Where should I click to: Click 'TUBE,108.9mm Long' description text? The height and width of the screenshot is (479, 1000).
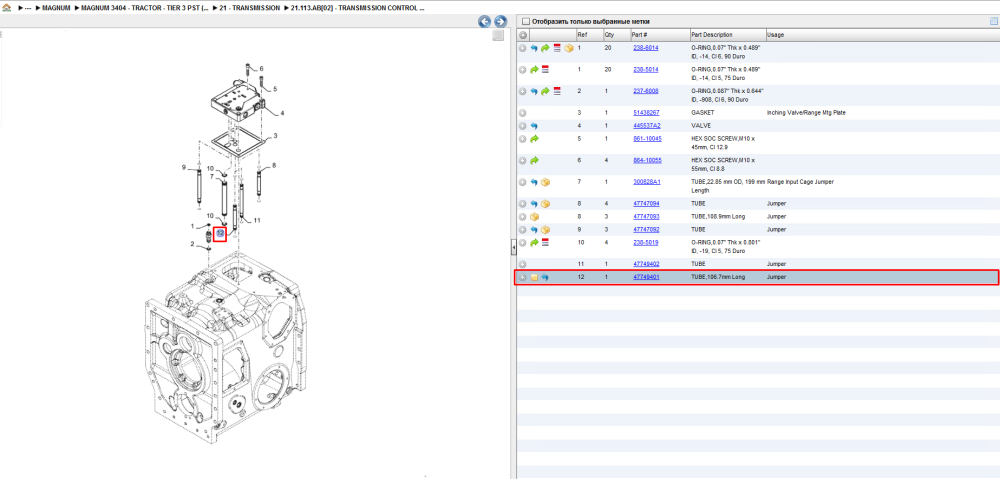(x=718, y=217)
